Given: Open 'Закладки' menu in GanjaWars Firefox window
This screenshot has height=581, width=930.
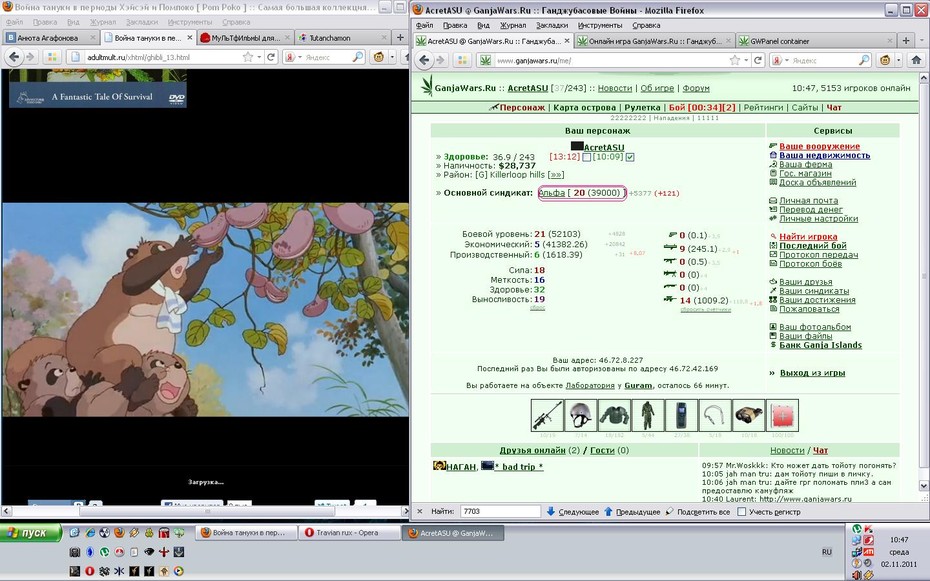Looking at the screenshot, I should 552,25.
